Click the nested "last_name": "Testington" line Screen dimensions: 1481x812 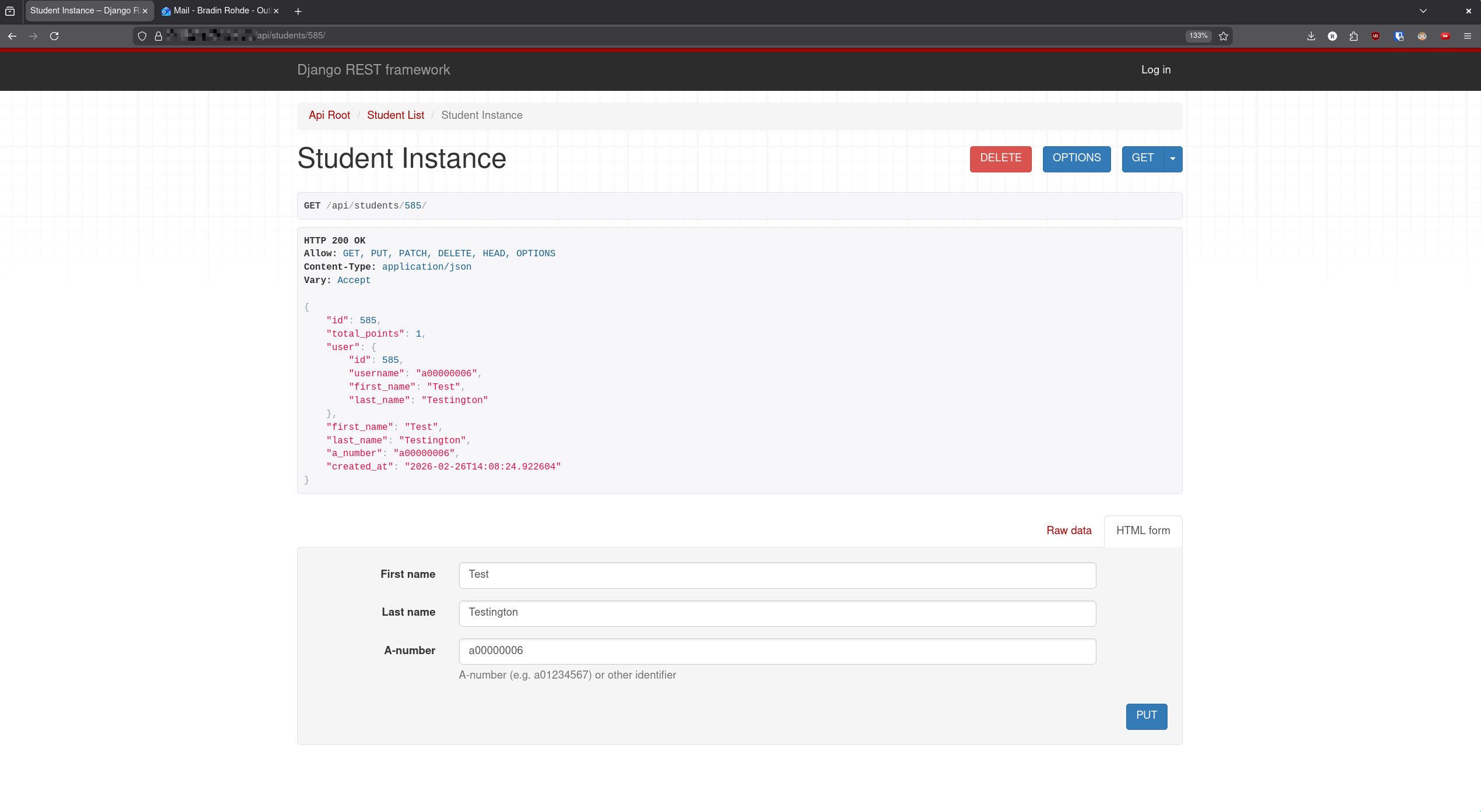[x=418, y=400]
